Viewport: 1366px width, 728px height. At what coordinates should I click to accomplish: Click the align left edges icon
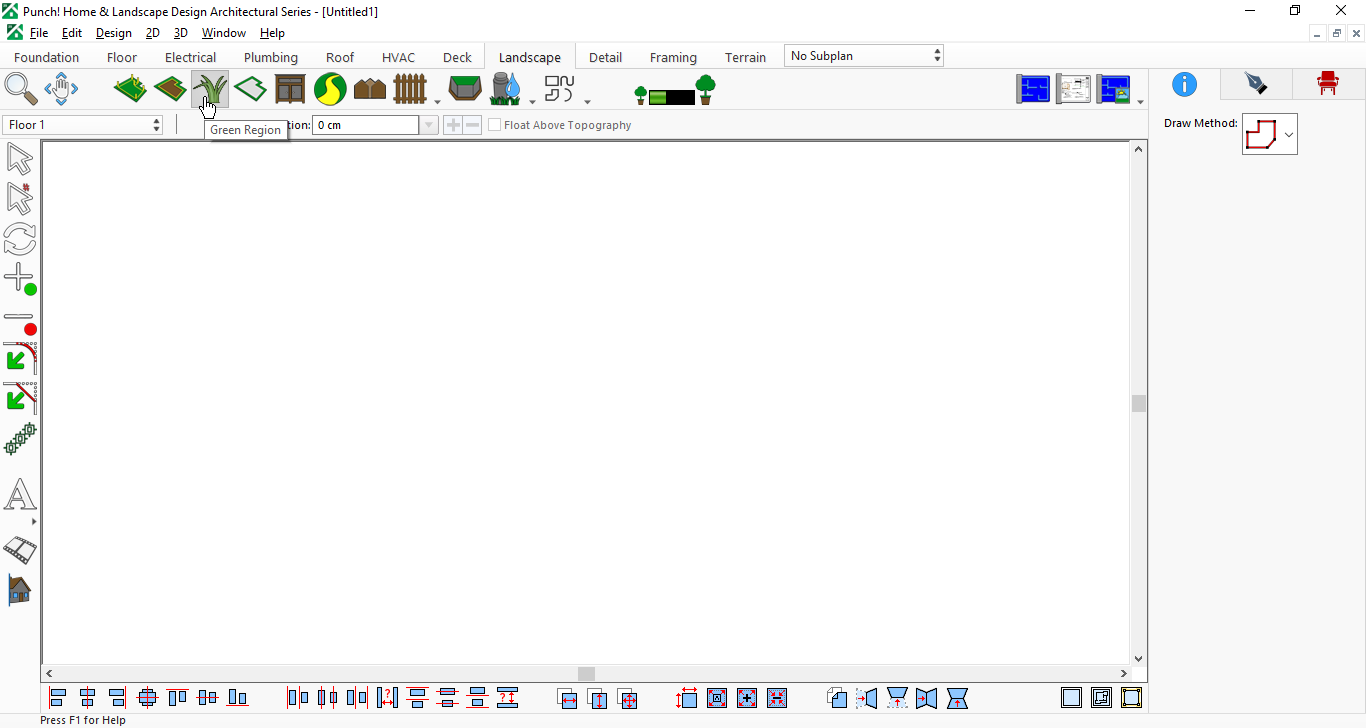coord(58,698)
